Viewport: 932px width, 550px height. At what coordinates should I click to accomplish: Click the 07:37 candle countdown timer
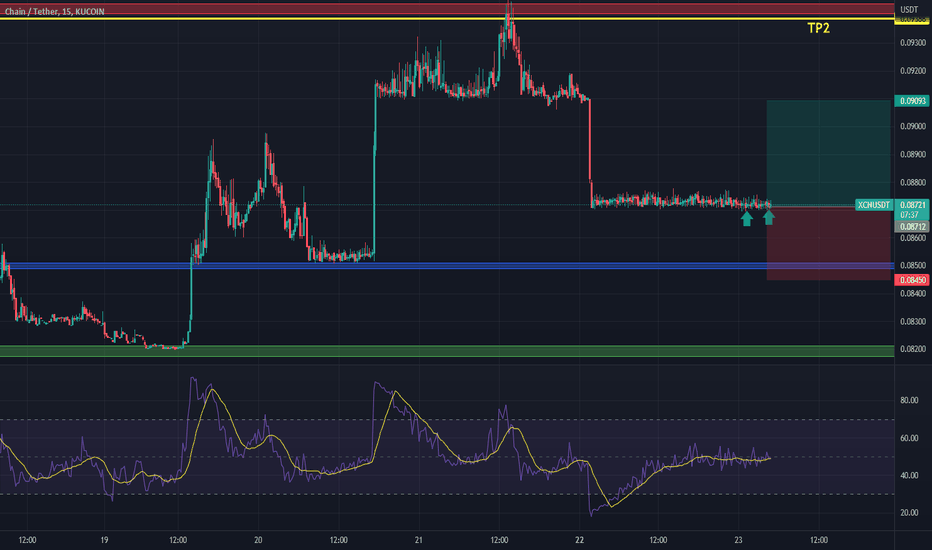click(x=909, y=215)
